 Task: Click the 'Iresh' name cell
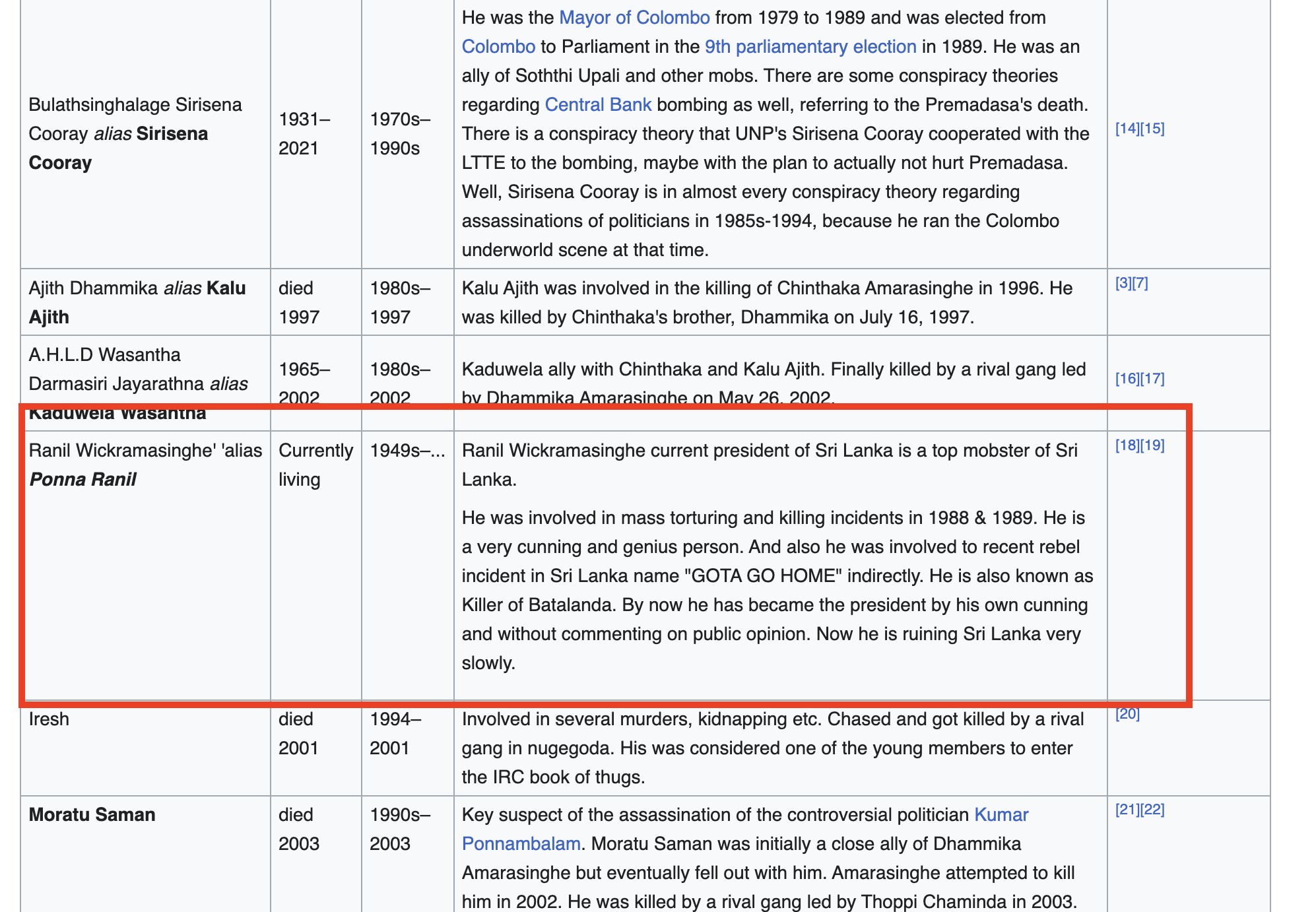coord(145,748)
